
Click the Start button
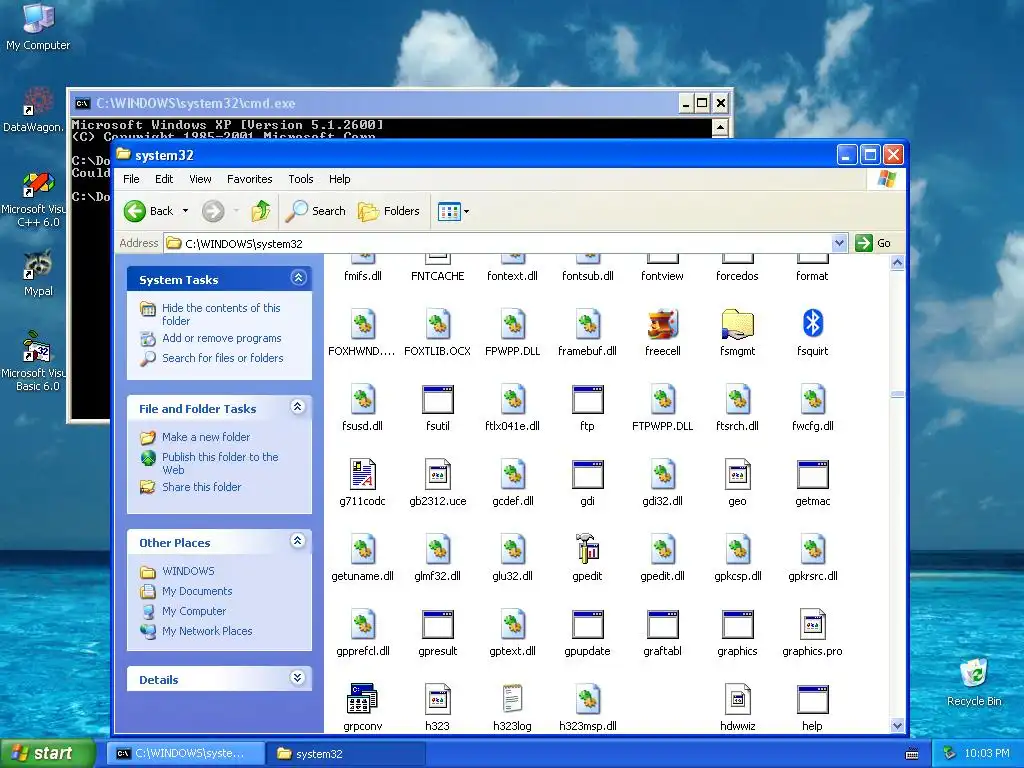pos(48,754)
